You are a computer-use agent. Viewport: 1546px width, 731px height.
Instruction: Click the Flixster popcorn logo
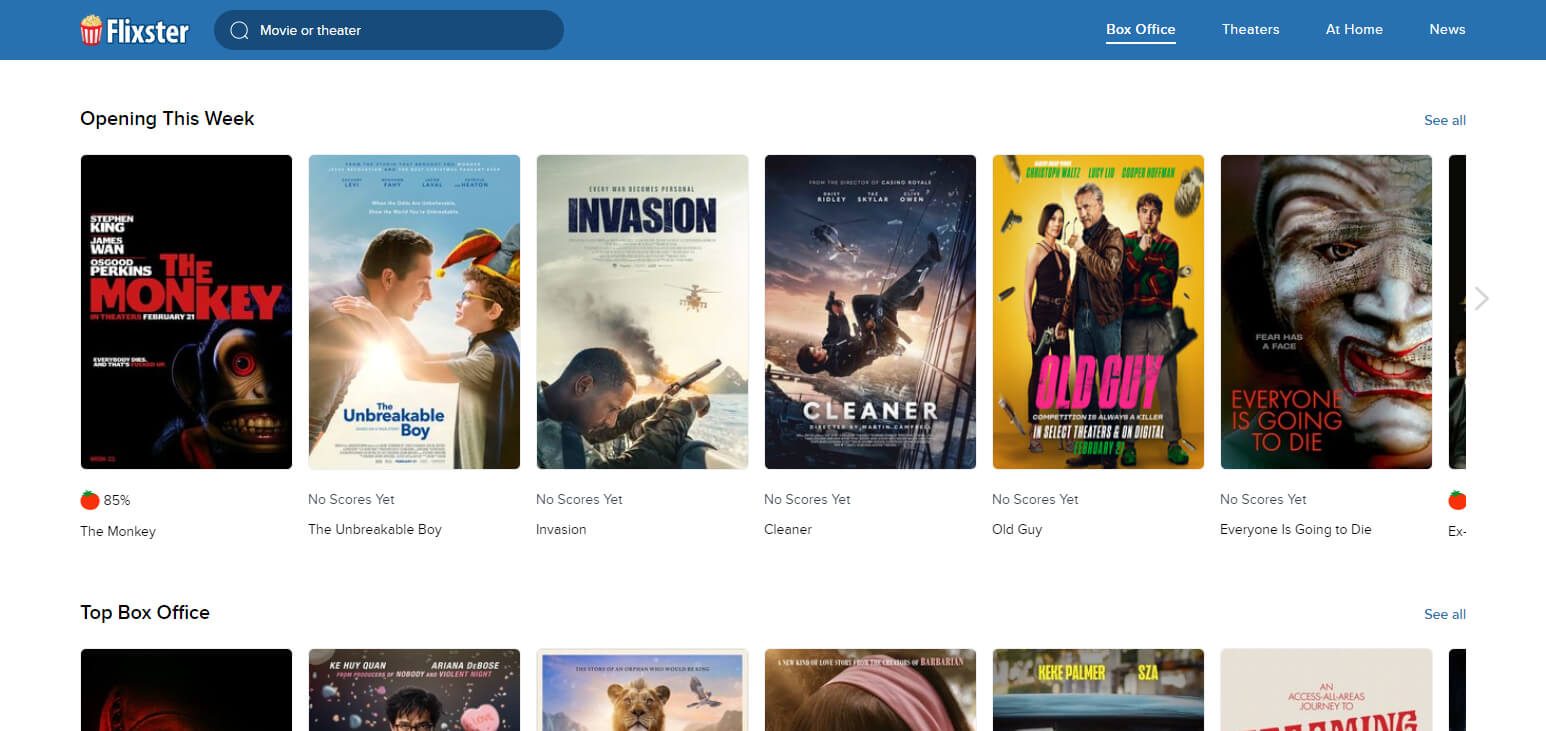pos(134,30)
